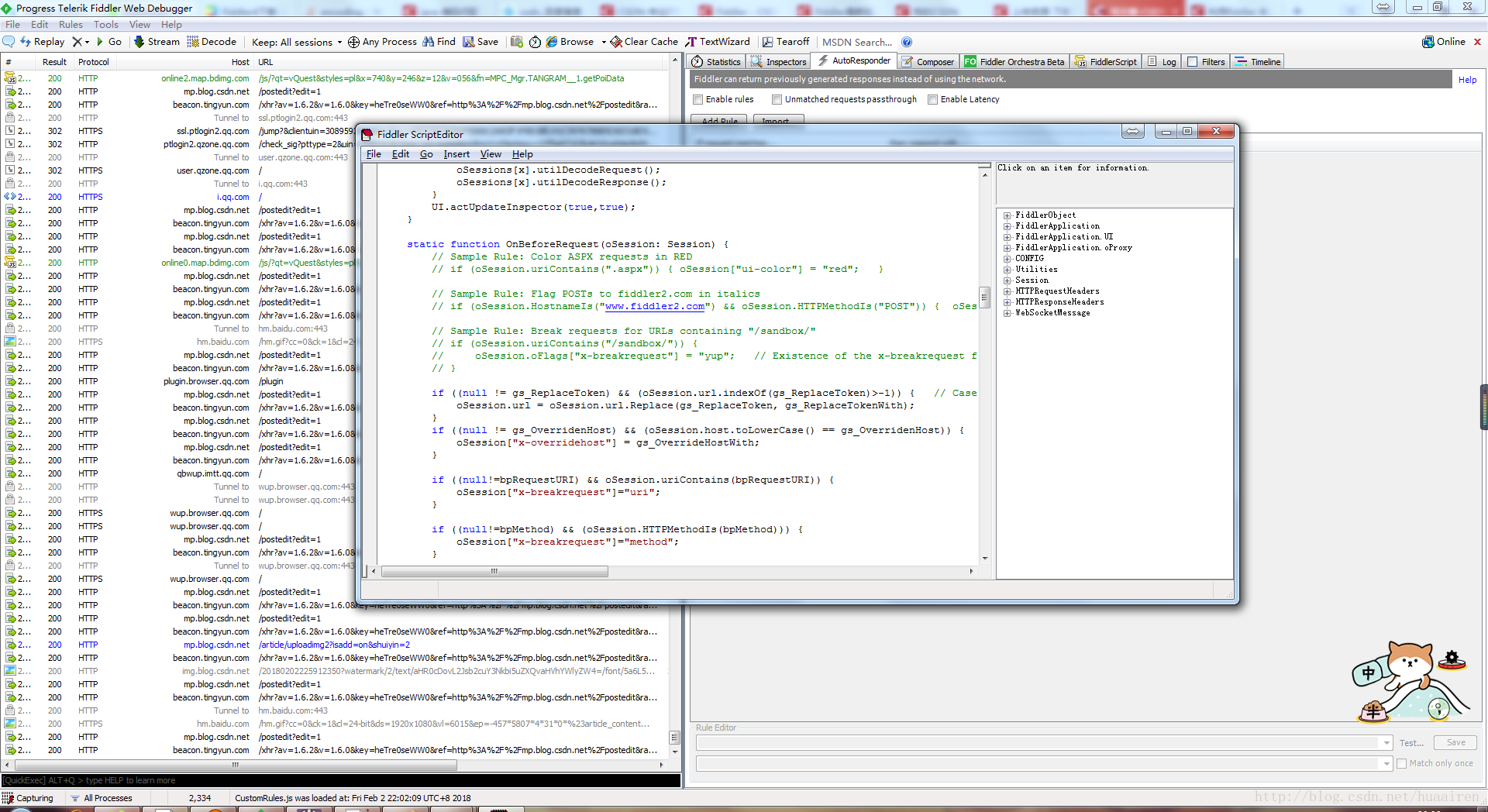Open the Timeline tab
This screenshot has height=812, width=1488.
pyautogui.click(x=1258, y=62)
